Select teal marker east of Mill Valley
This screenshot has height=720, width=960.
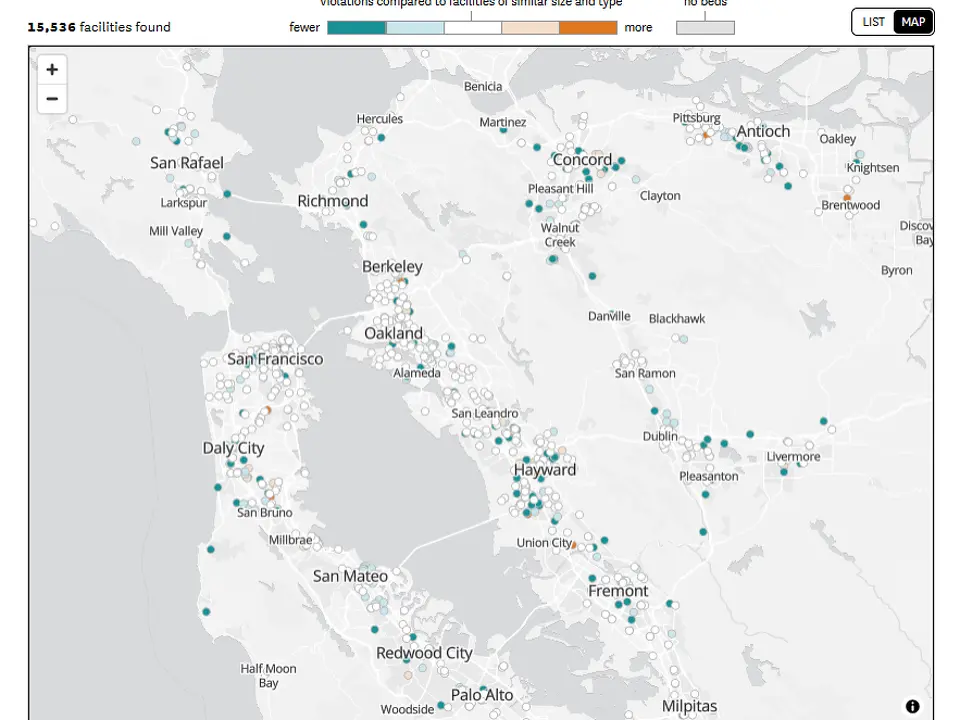[x=227, y=237]
